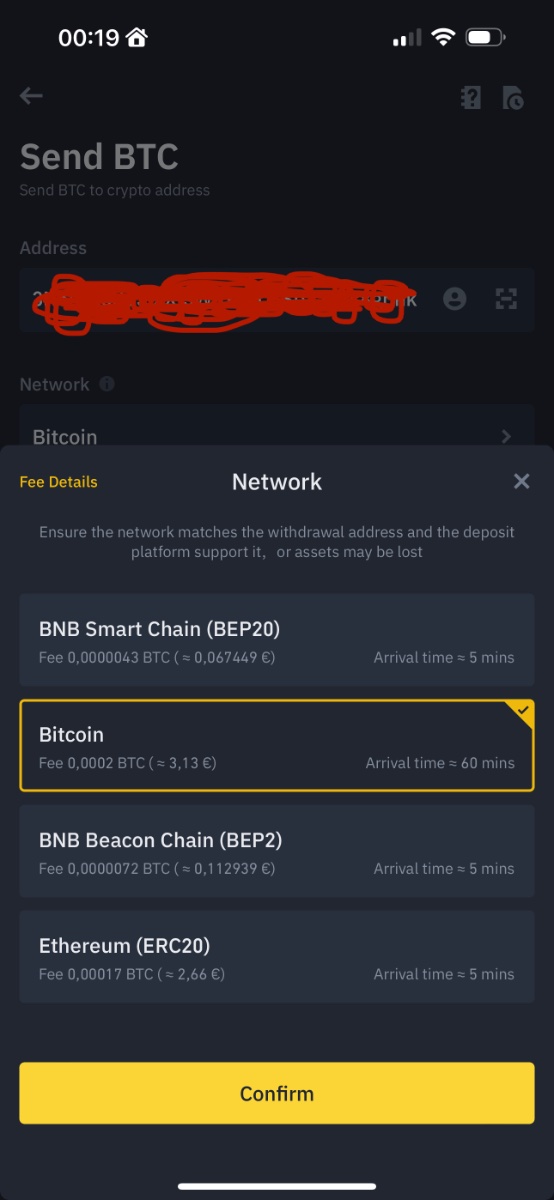Tap the selected checkmark on Bitcoin
The height and width of the screenshot is (1200, 554).
tap(523, 711)
